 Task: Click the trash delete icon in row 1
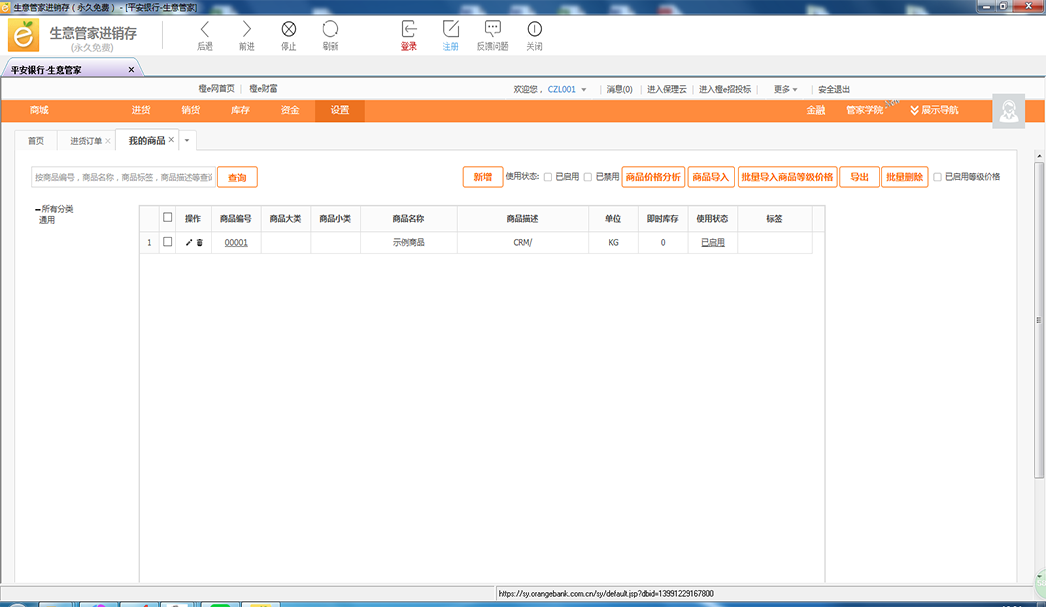(199, 243)
